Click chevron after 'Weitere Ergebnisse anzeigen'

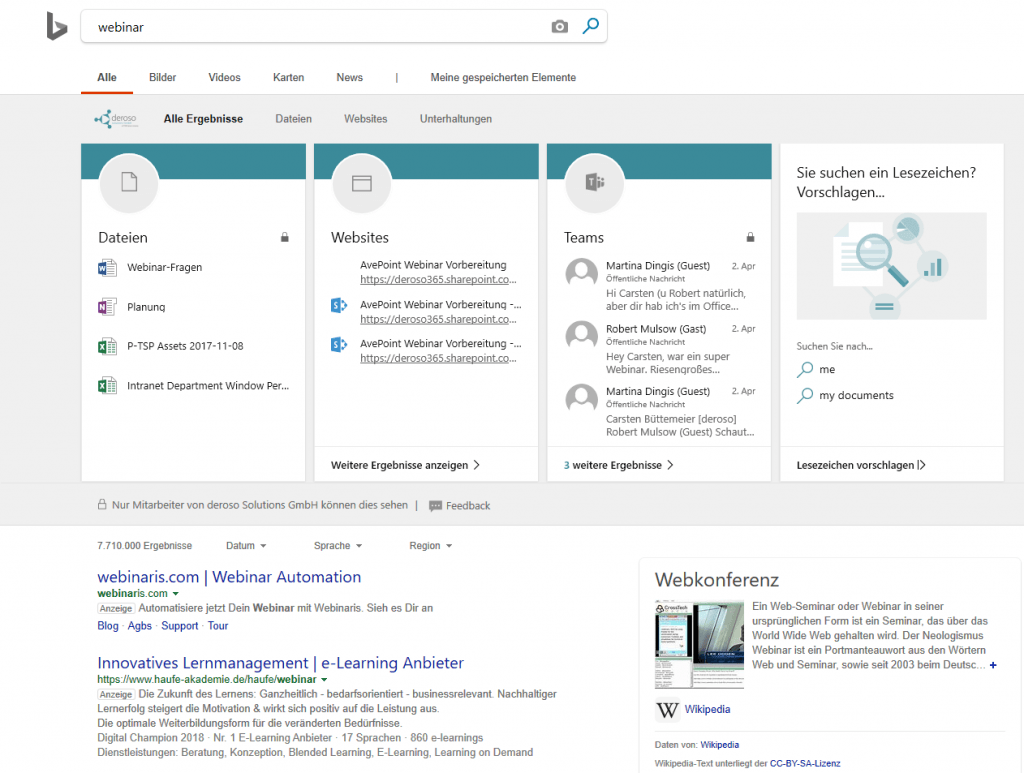click(x=477, y=465)
